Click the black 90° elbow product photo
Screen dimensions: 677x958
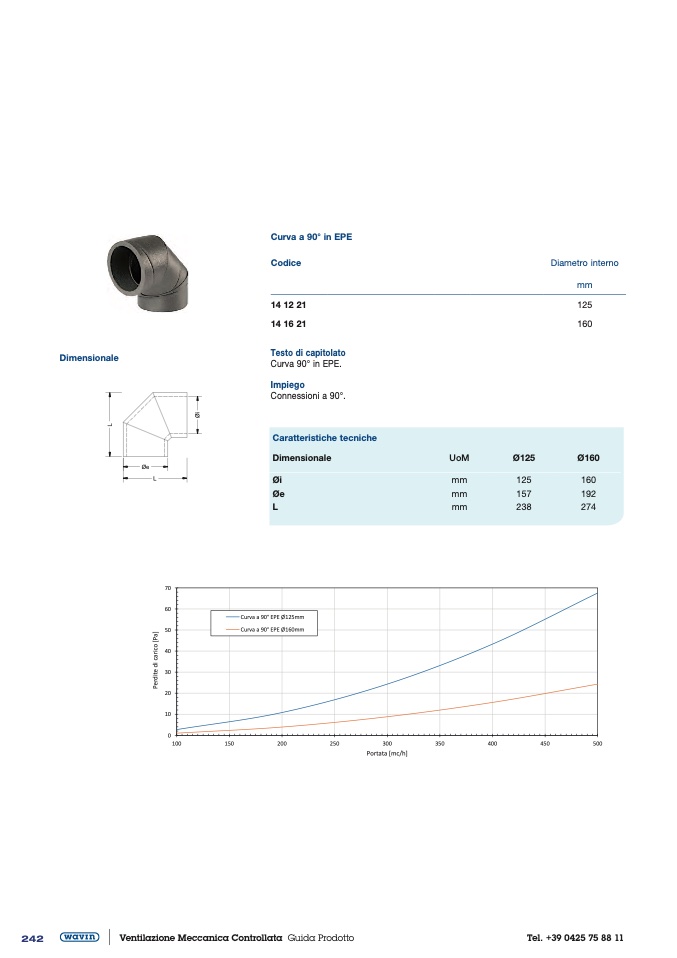pyautogui.click(x=145, y=270)
